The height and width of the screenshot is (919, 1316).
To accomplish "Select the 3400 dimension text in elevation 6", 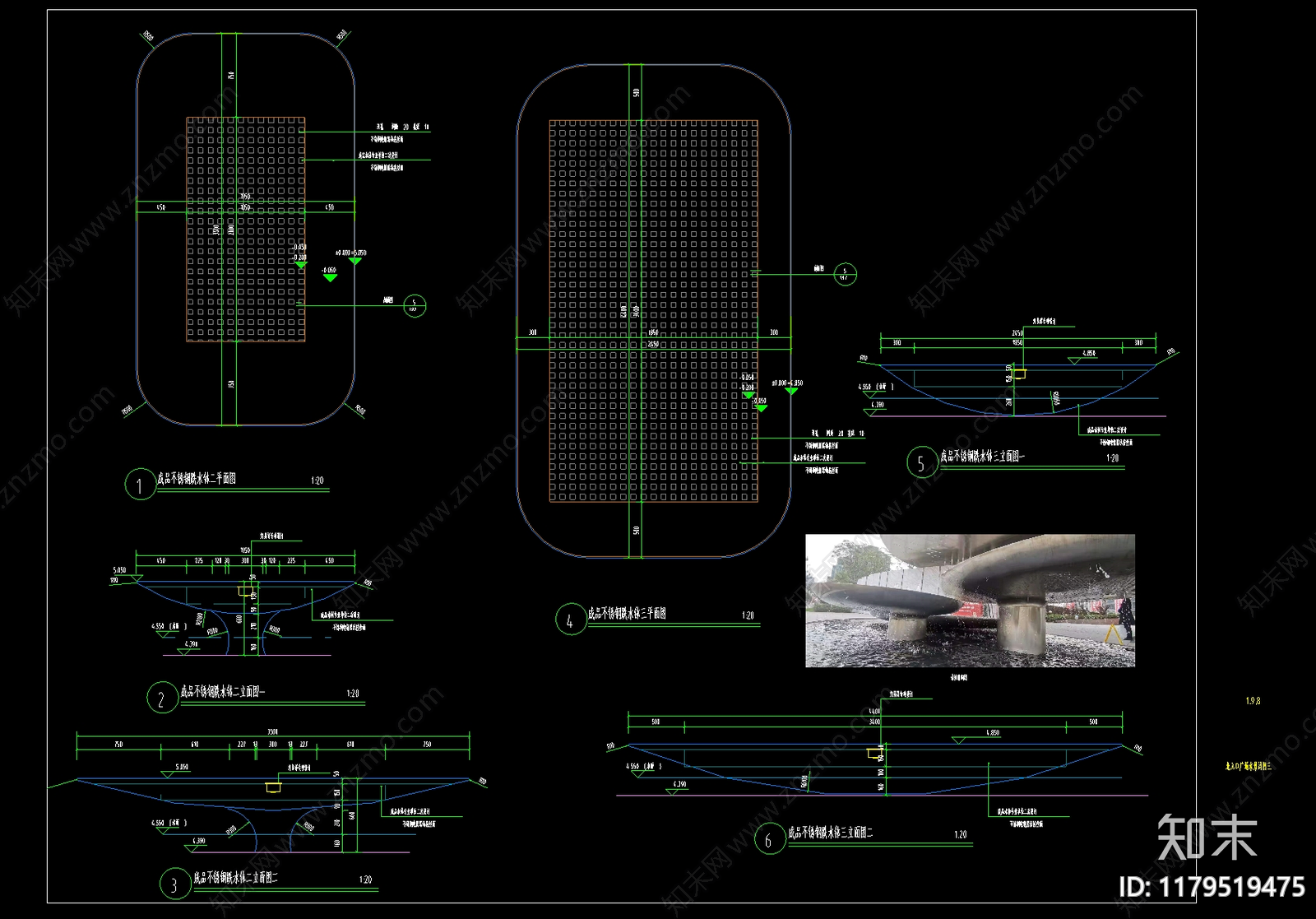I will [874, 722].
